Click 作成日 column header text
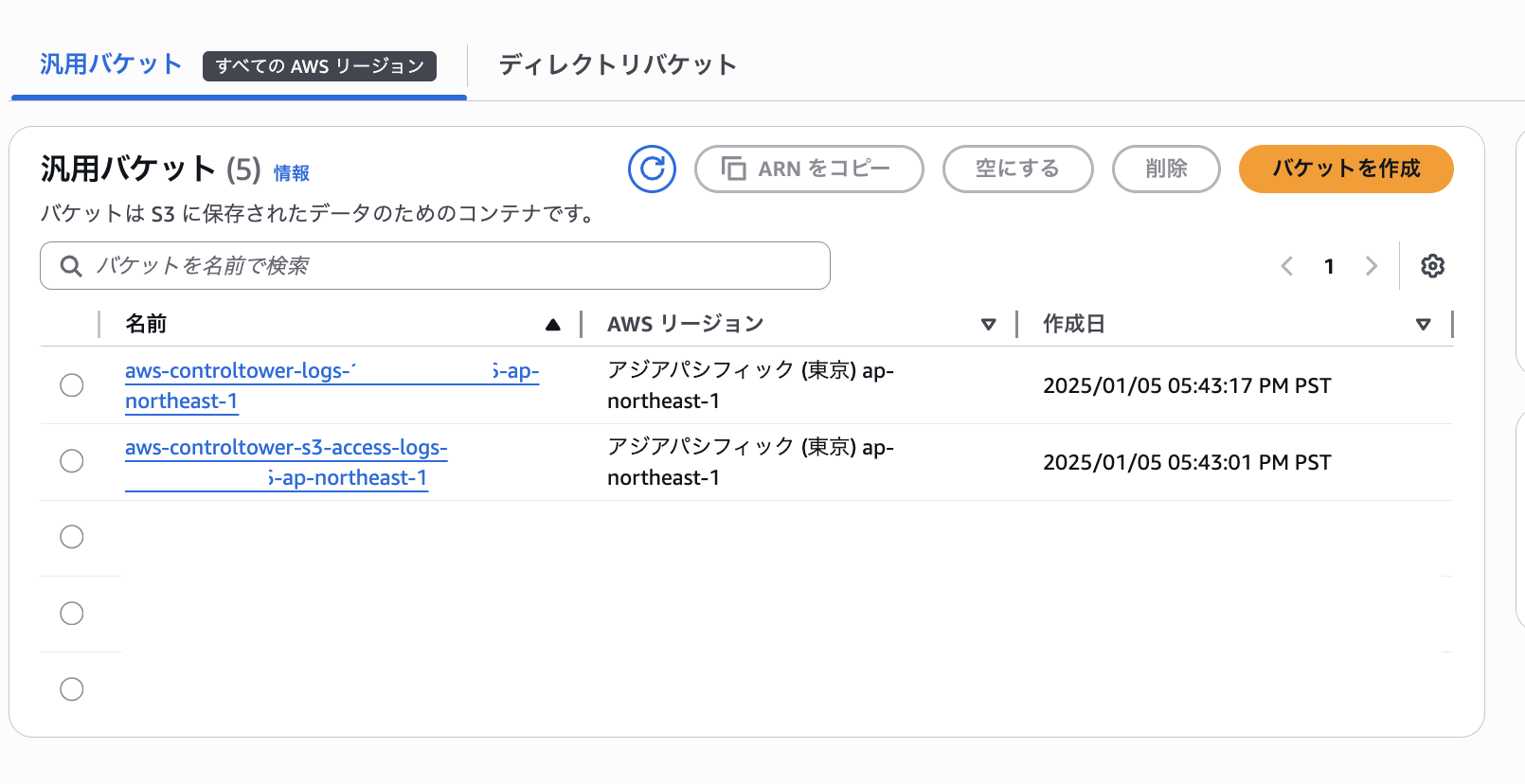This screenshot has width=1525, height=784. point(1074,324)
